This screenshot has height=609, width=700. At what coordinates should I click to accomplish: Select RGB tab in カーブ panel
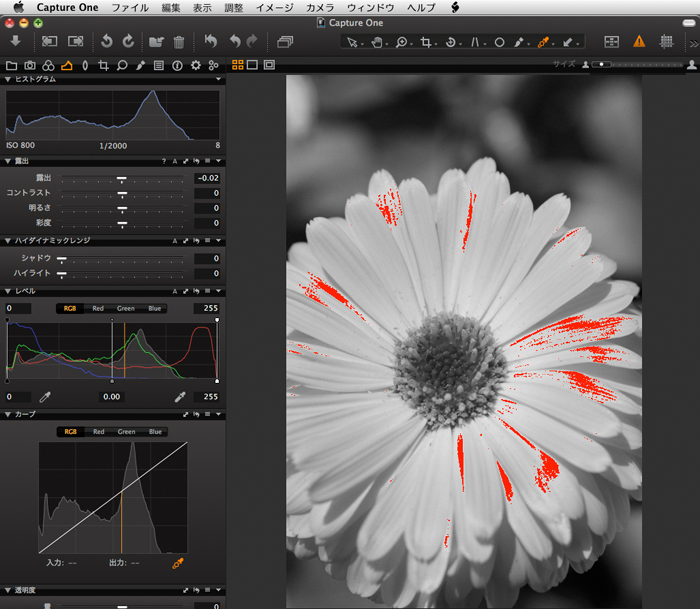pyautogui.click(x=71, y=432)
